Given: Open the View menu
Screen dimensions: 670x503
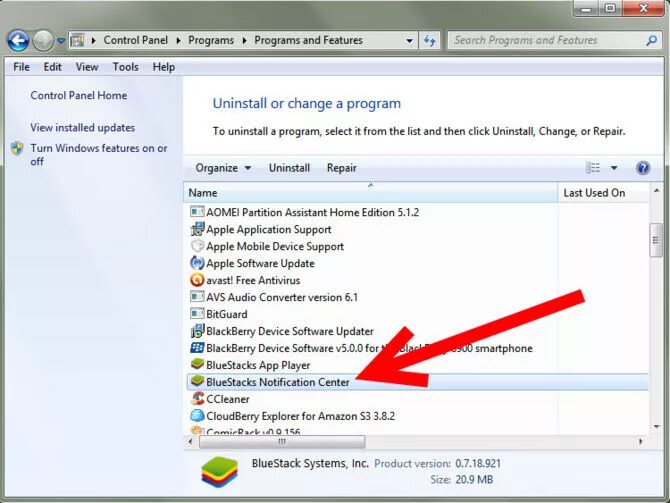Looking at the screenshot, I should tap(87, 67).
